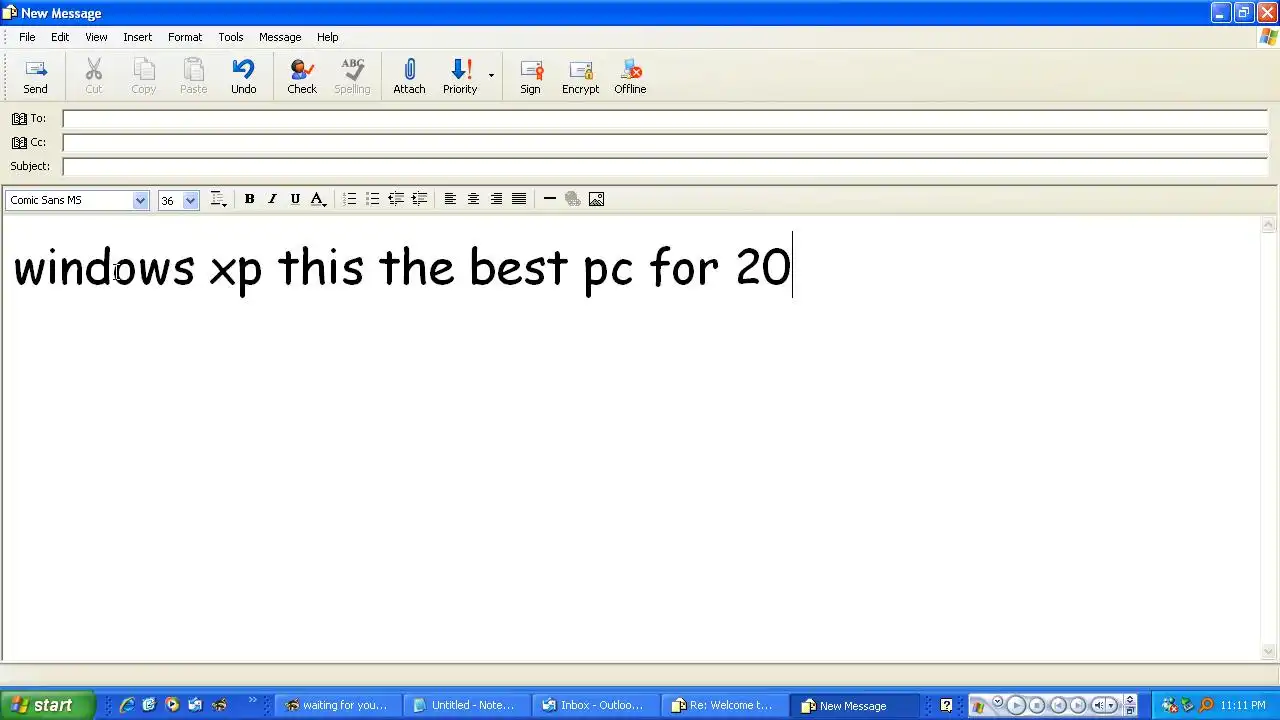
Task: Open the Insert menu
Action: pyautogui.click(x=138, y=37)
